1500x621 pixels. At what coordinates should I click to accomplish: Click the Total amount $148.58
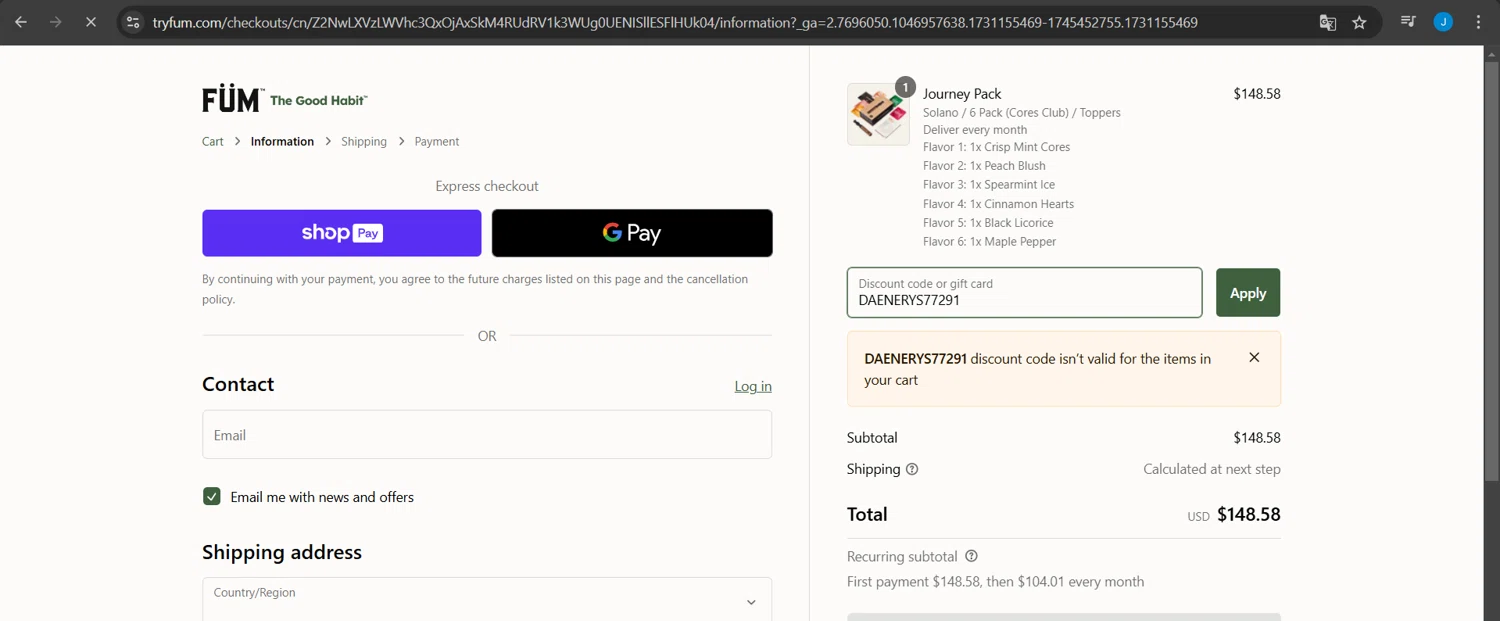[x=1248, y=515]
